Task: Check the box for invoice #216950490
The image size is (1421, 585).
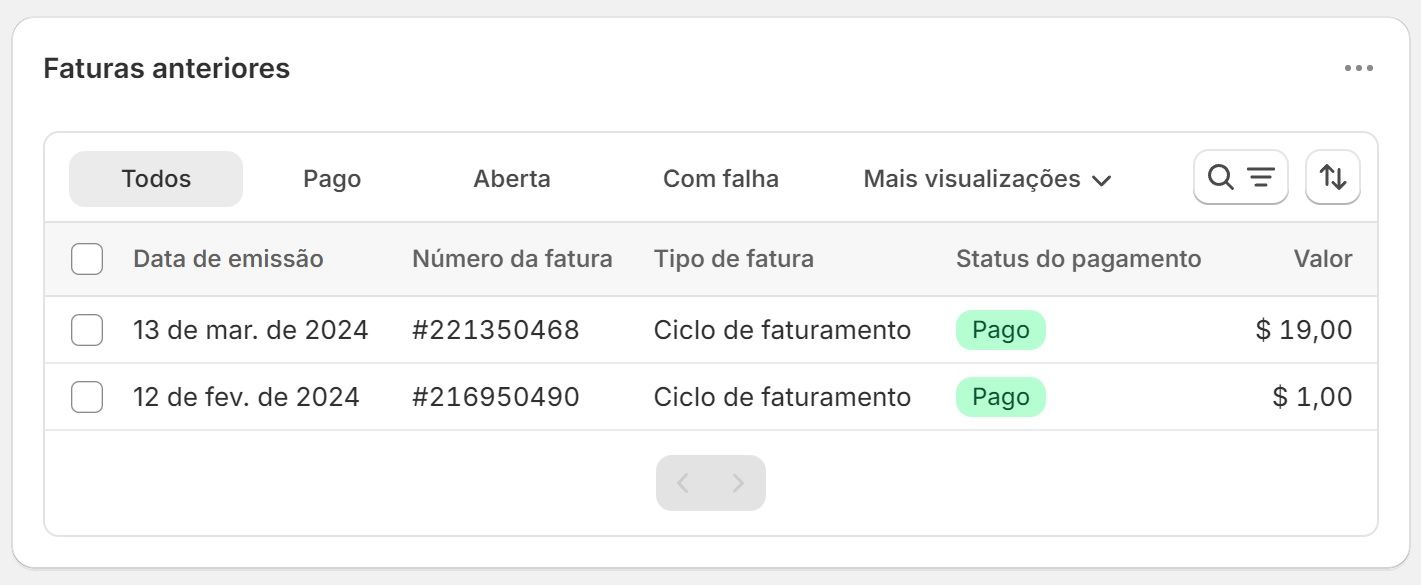Action: [87, 397]
